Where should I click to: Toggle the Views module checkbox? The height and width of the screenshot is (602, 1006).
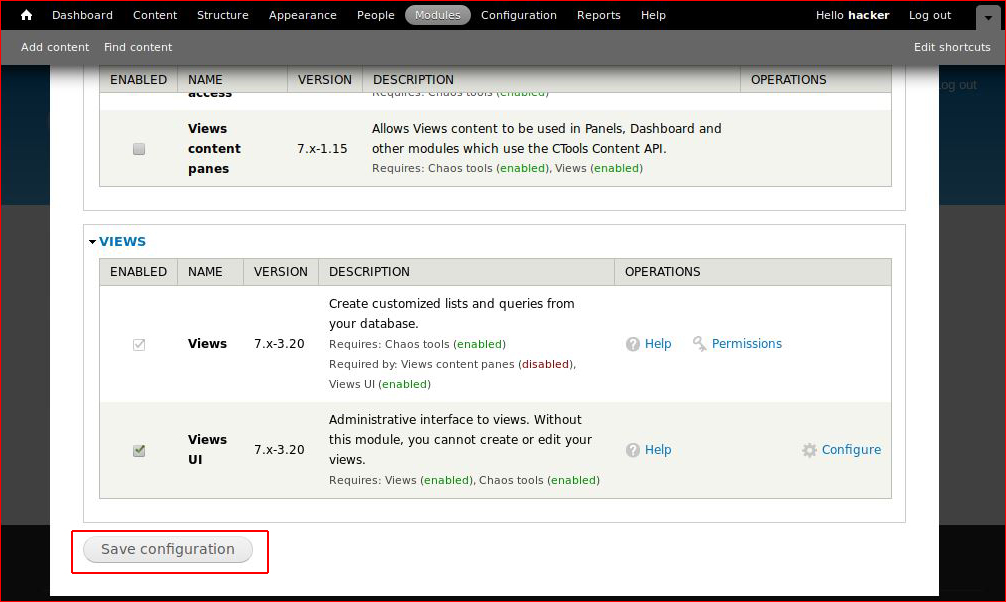tap(139, 345)
